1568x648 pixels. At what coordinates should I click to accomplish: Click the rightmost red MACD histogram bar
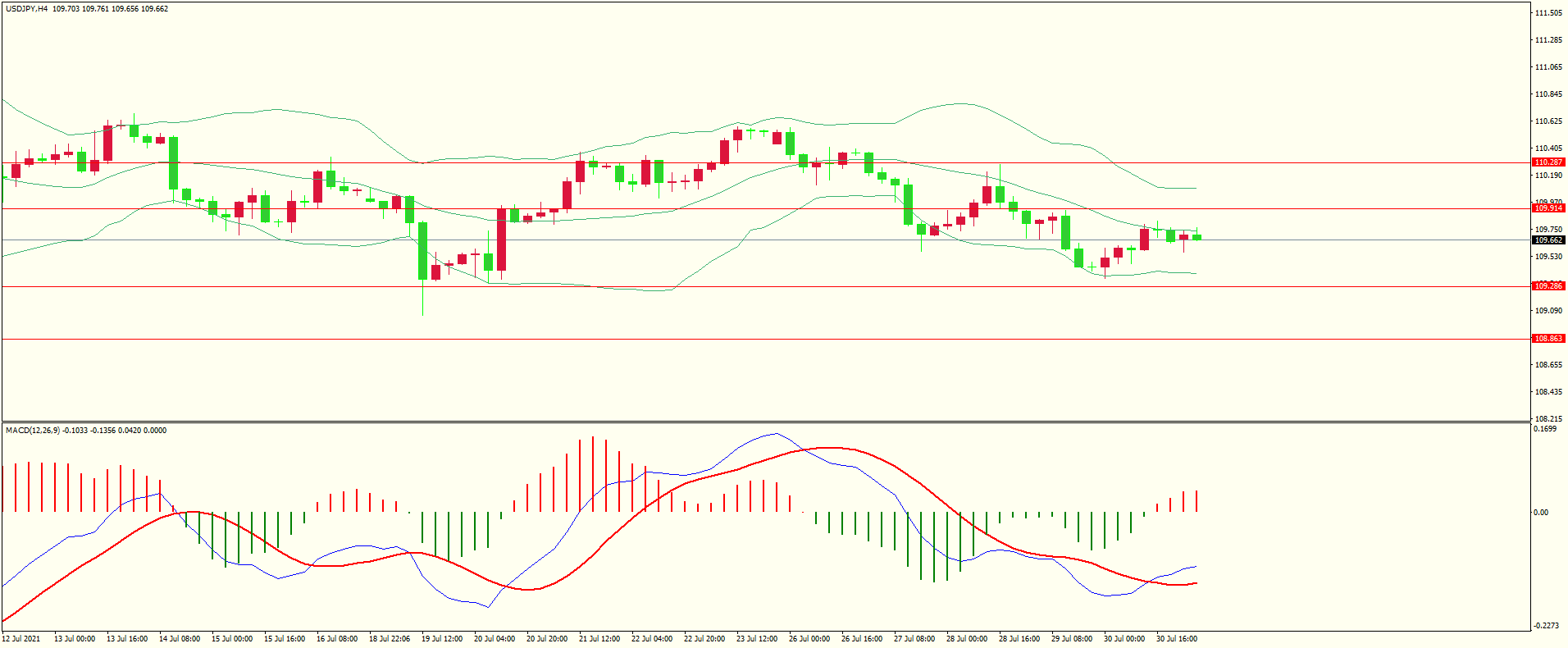1197,501
